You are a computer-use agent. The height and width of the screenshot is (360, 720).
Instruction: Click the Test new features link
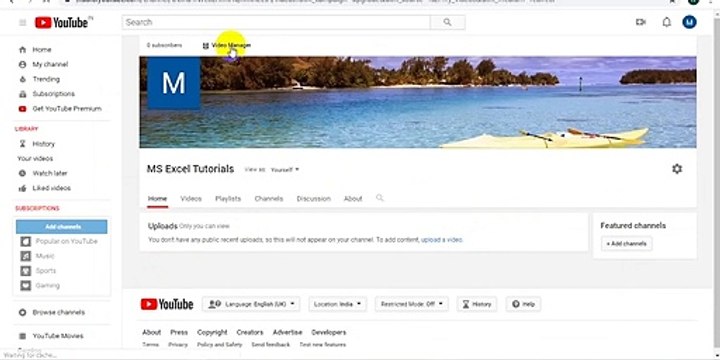coord(323,345)
